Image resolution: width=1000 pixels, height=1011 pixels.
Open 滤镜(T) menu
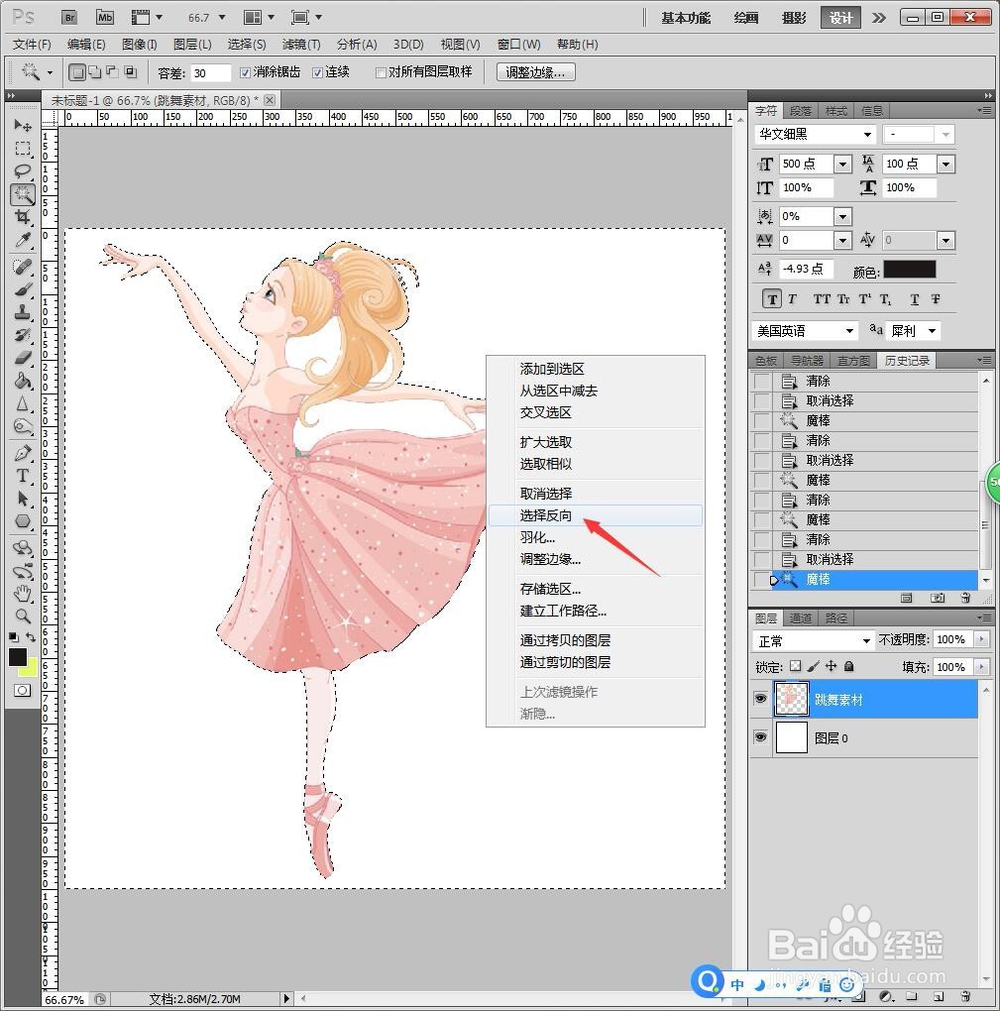coord(301,44)
